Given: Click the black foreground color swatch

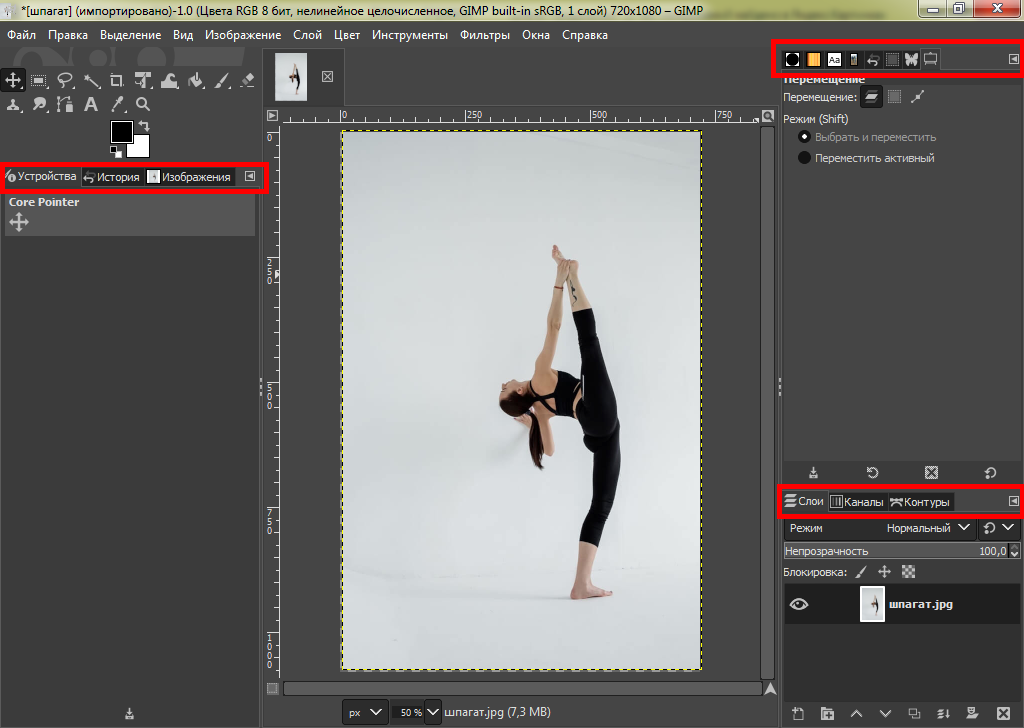Looking at the screenshot, I should click(x=121, y=132).
